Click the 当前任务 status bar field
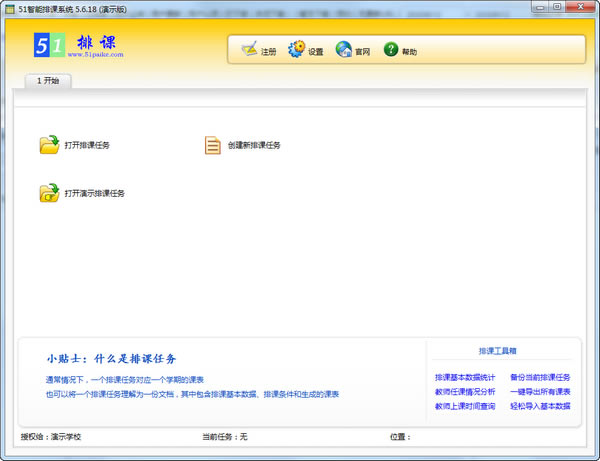The width and height of the screenshot is (600, 461). 225,437
